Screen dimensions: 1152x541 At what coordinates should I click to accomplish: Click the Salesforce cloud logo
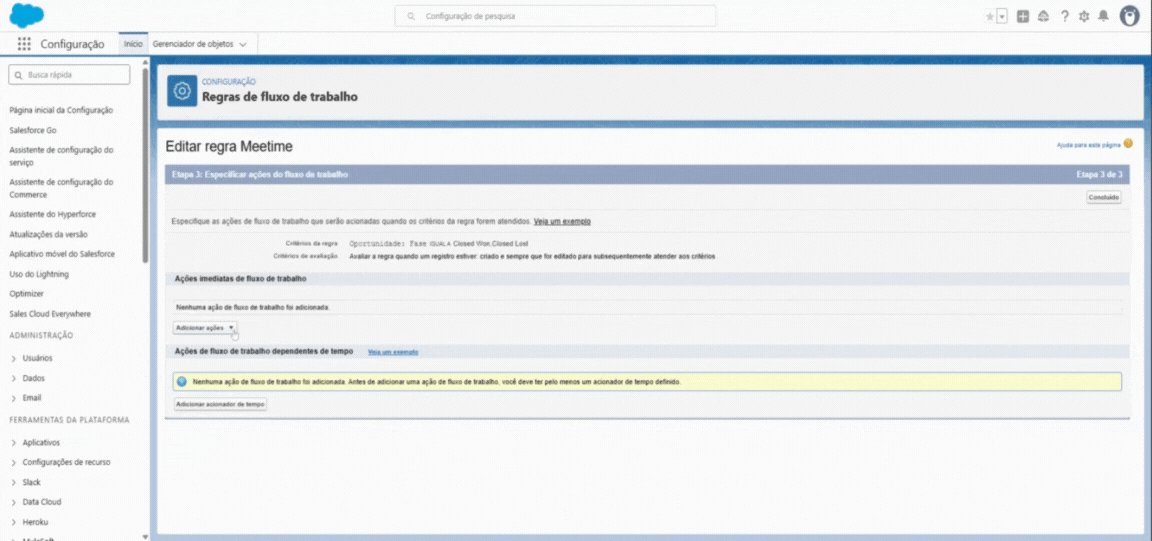(26, 15)
